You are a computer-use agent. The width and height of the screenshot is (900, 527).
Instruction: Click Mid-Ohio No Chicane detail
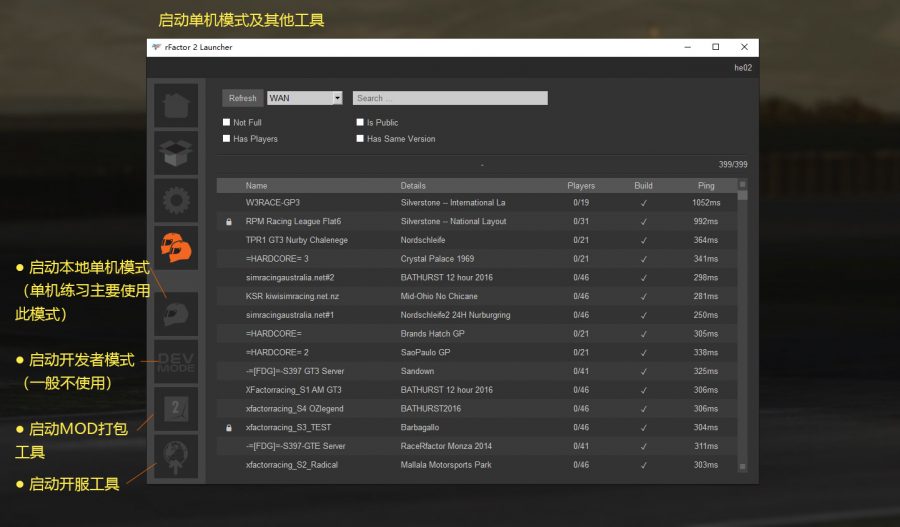439,296
